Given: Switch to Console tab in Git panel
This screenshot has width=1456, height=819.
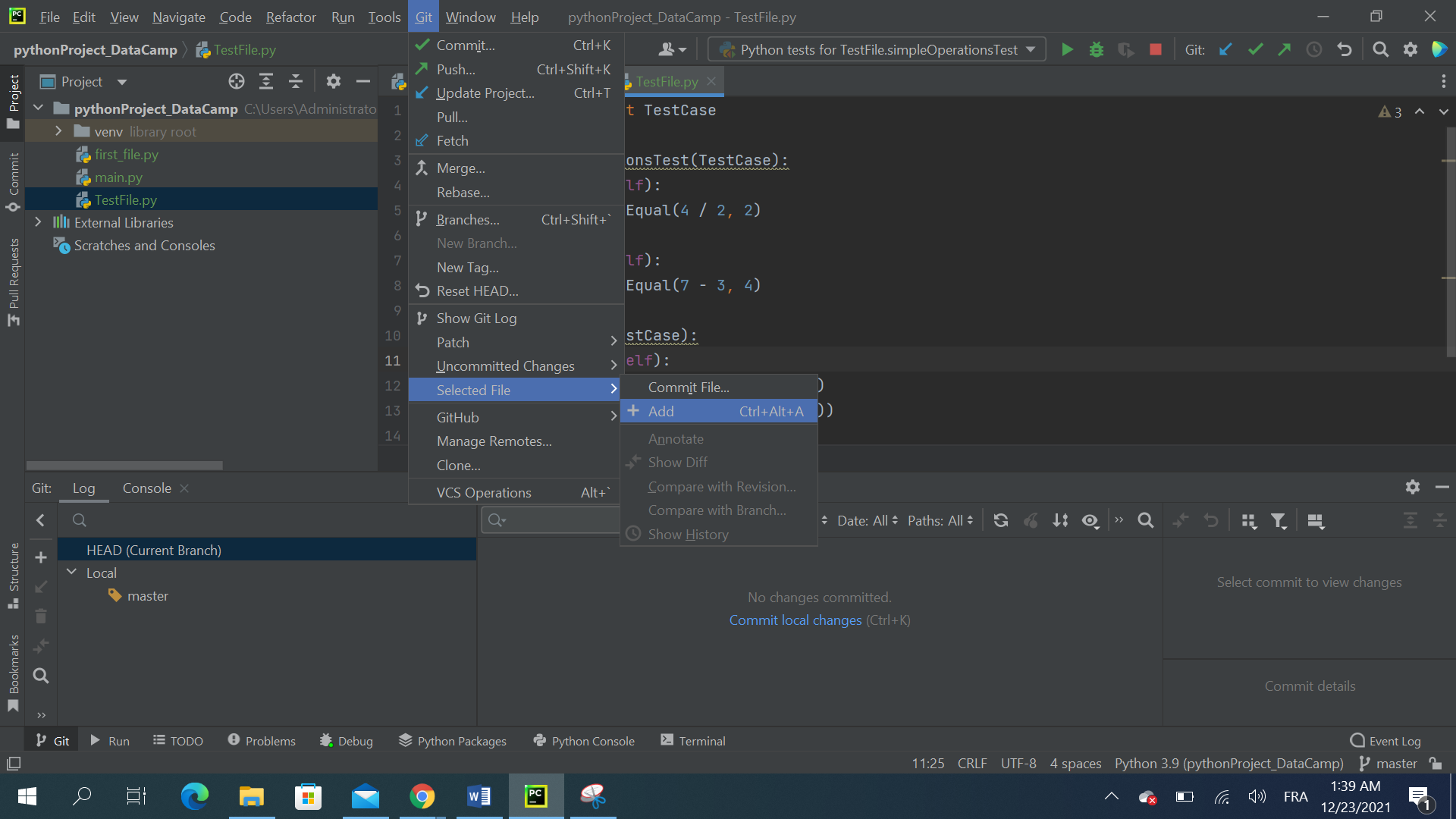Looking at the screenshot, I should (x=147, y=488).
